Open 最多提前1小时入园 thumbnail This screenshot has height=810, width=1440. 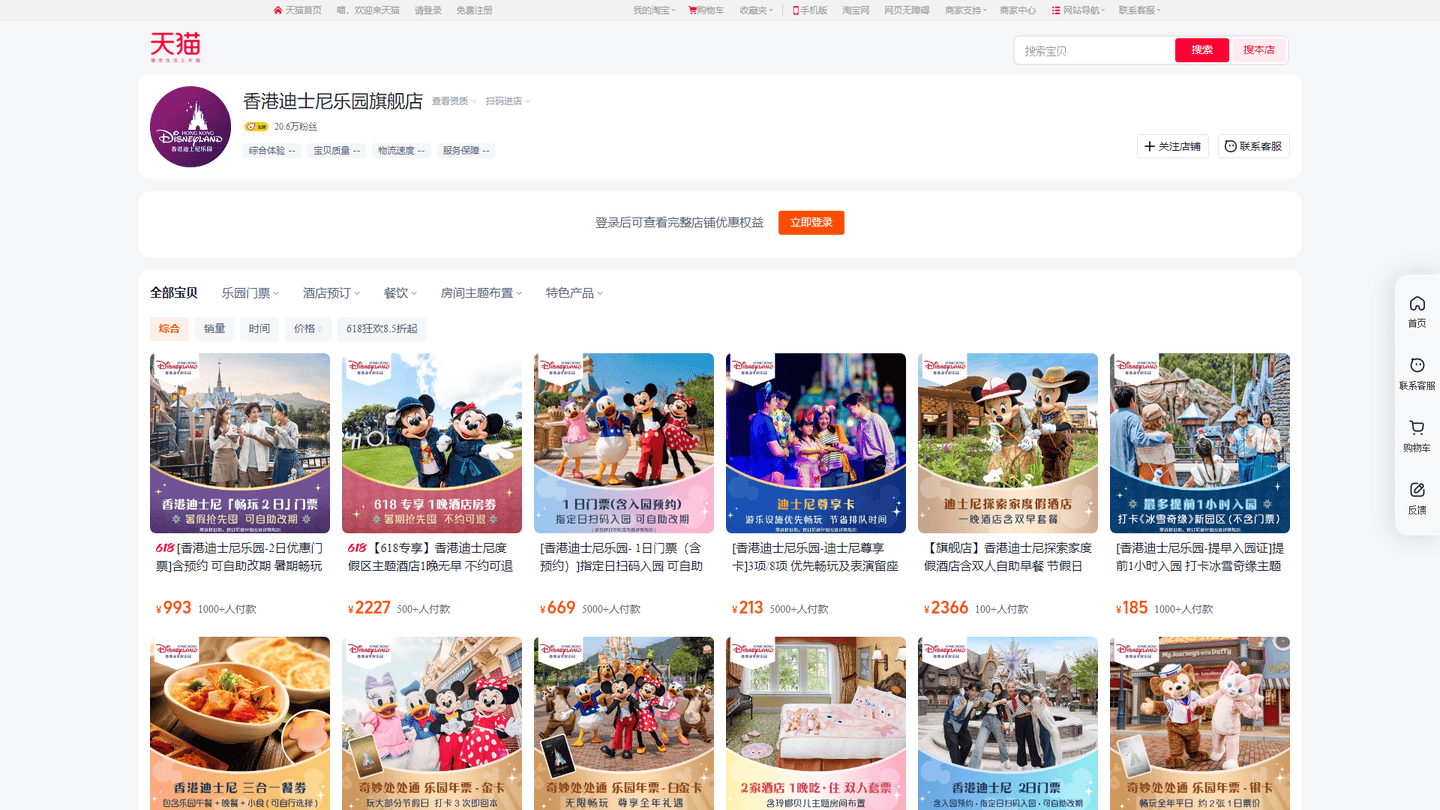(x=1200, y=443)
